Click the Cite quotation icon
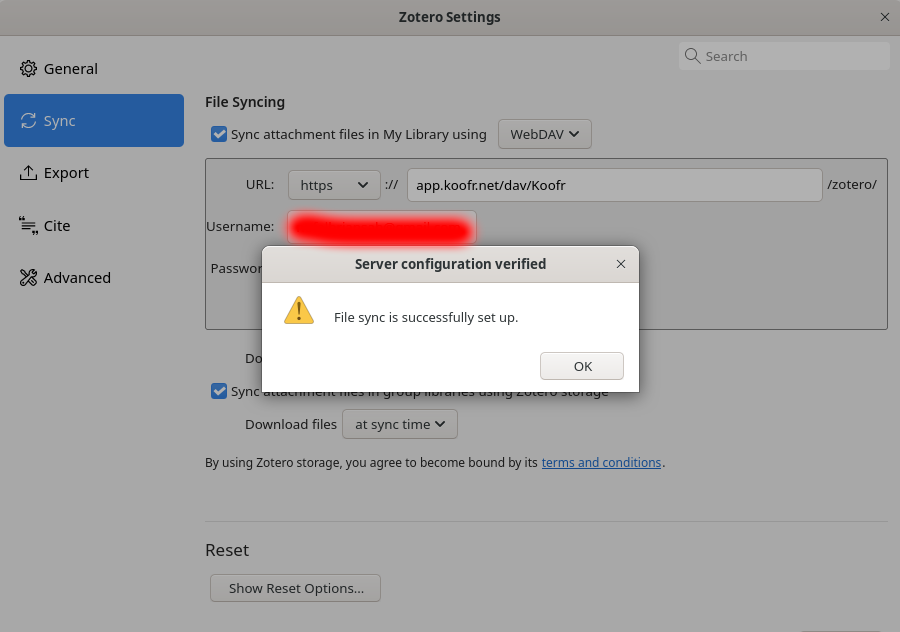 point(28,226)
